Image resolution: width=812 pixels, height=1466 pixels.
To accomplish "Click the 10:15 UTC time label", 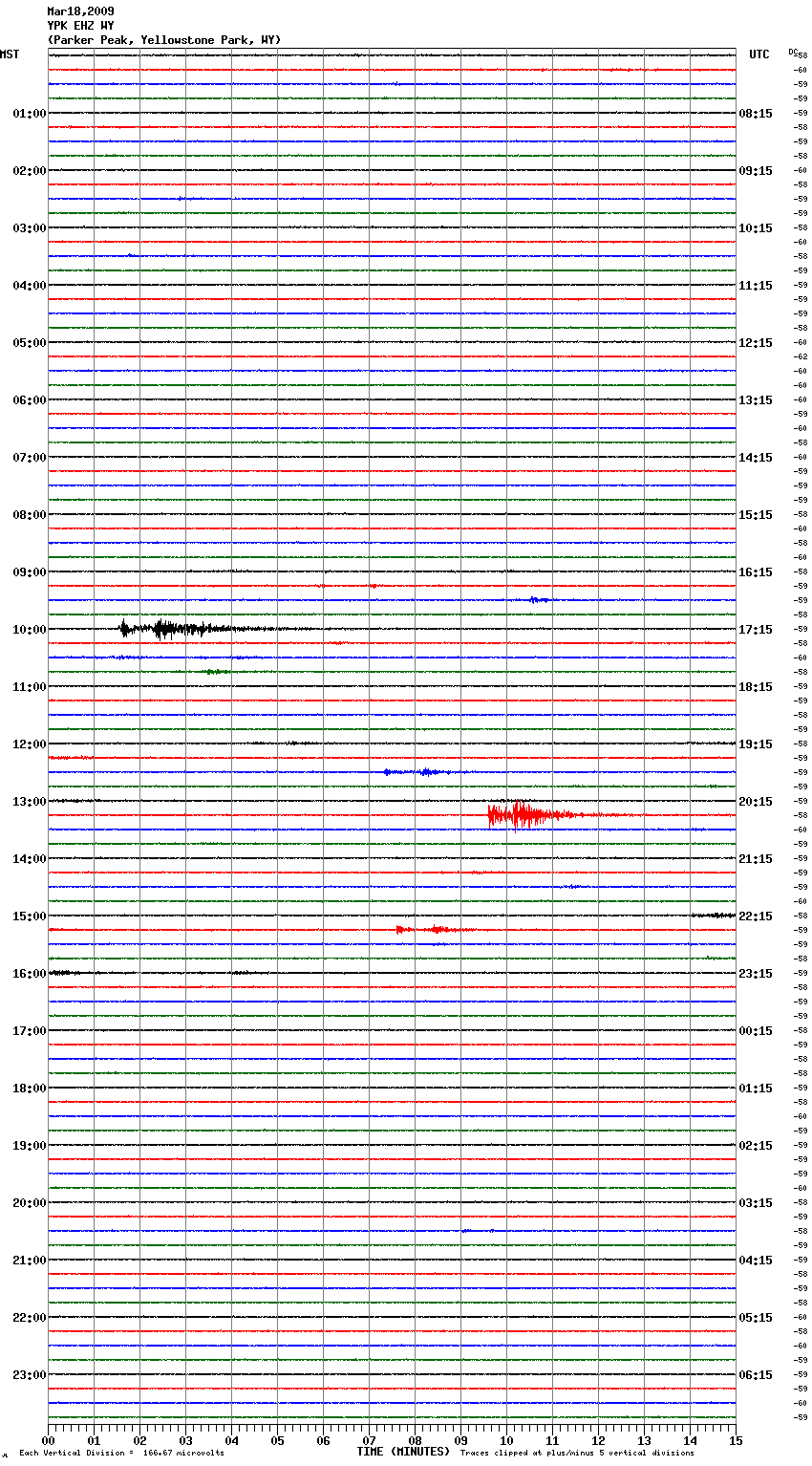I will click(756, 228).
